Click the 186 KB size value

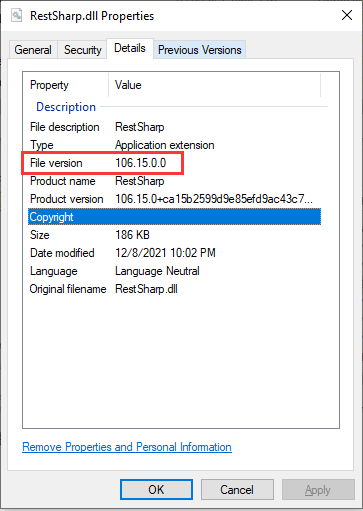tap(132, 235)
